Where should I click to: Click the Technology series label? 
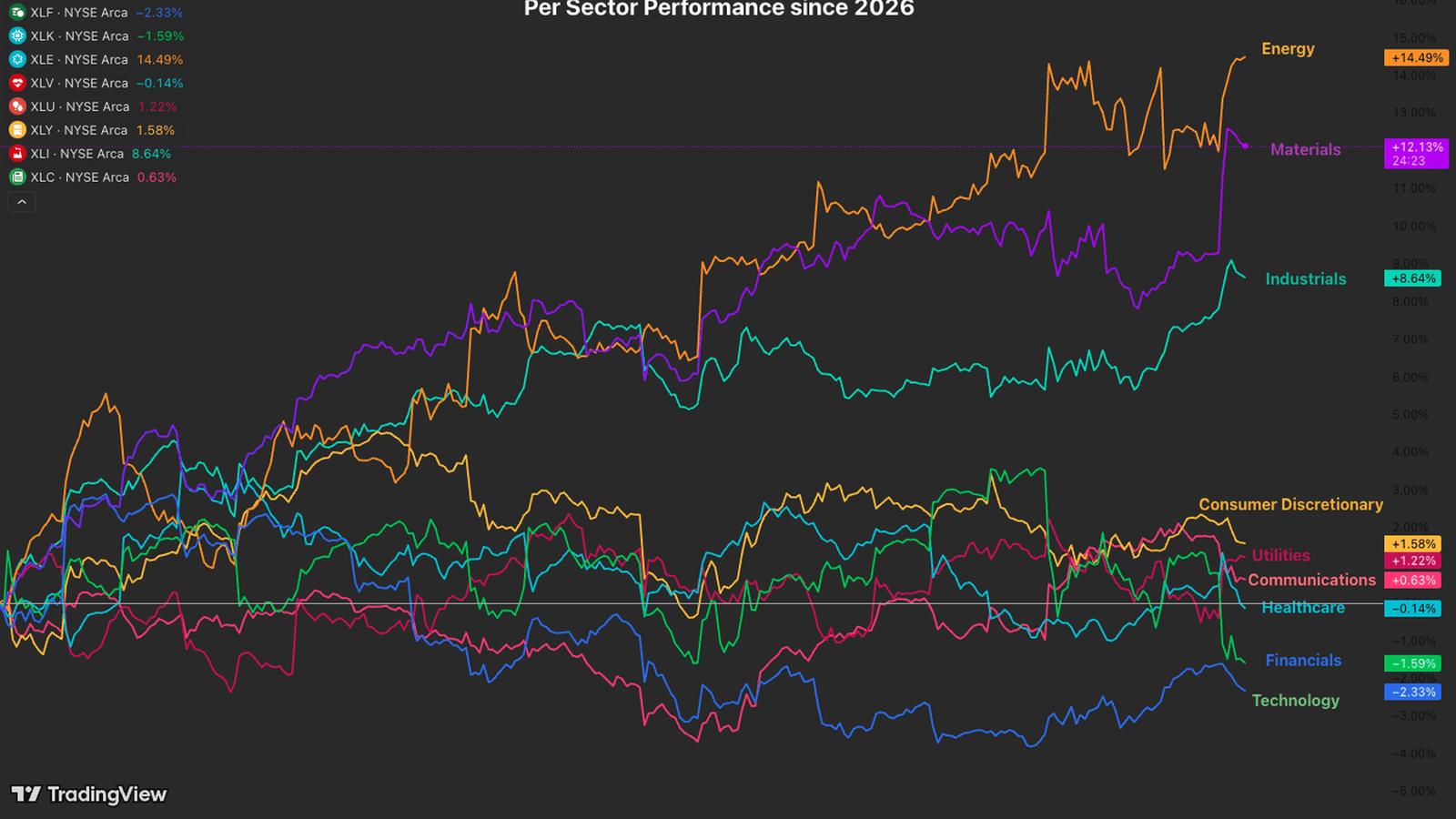(x=1295, y=700)
